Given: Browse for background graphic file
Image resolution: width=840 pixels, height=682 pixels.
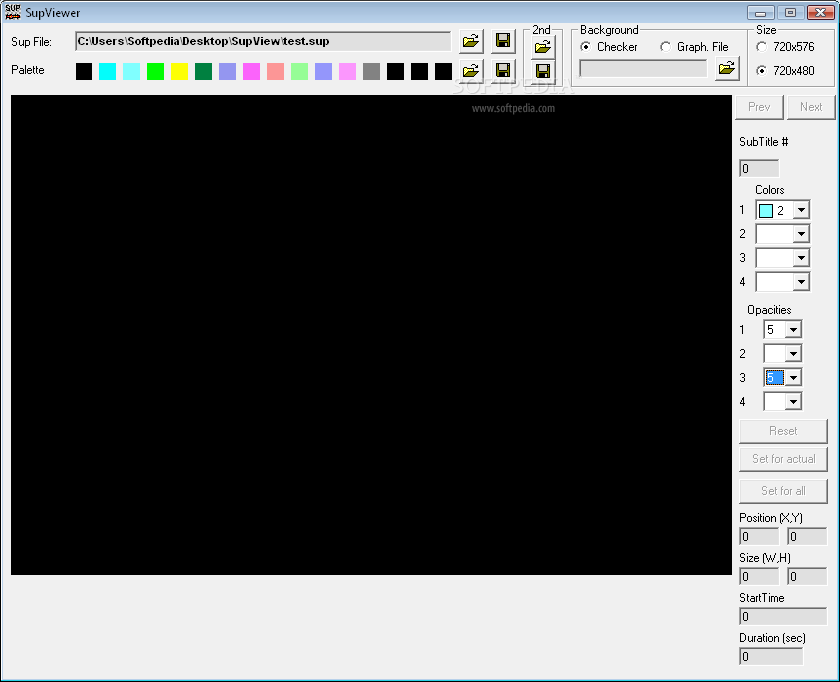Looking at the screenshot, I should (x=727, y=68).
